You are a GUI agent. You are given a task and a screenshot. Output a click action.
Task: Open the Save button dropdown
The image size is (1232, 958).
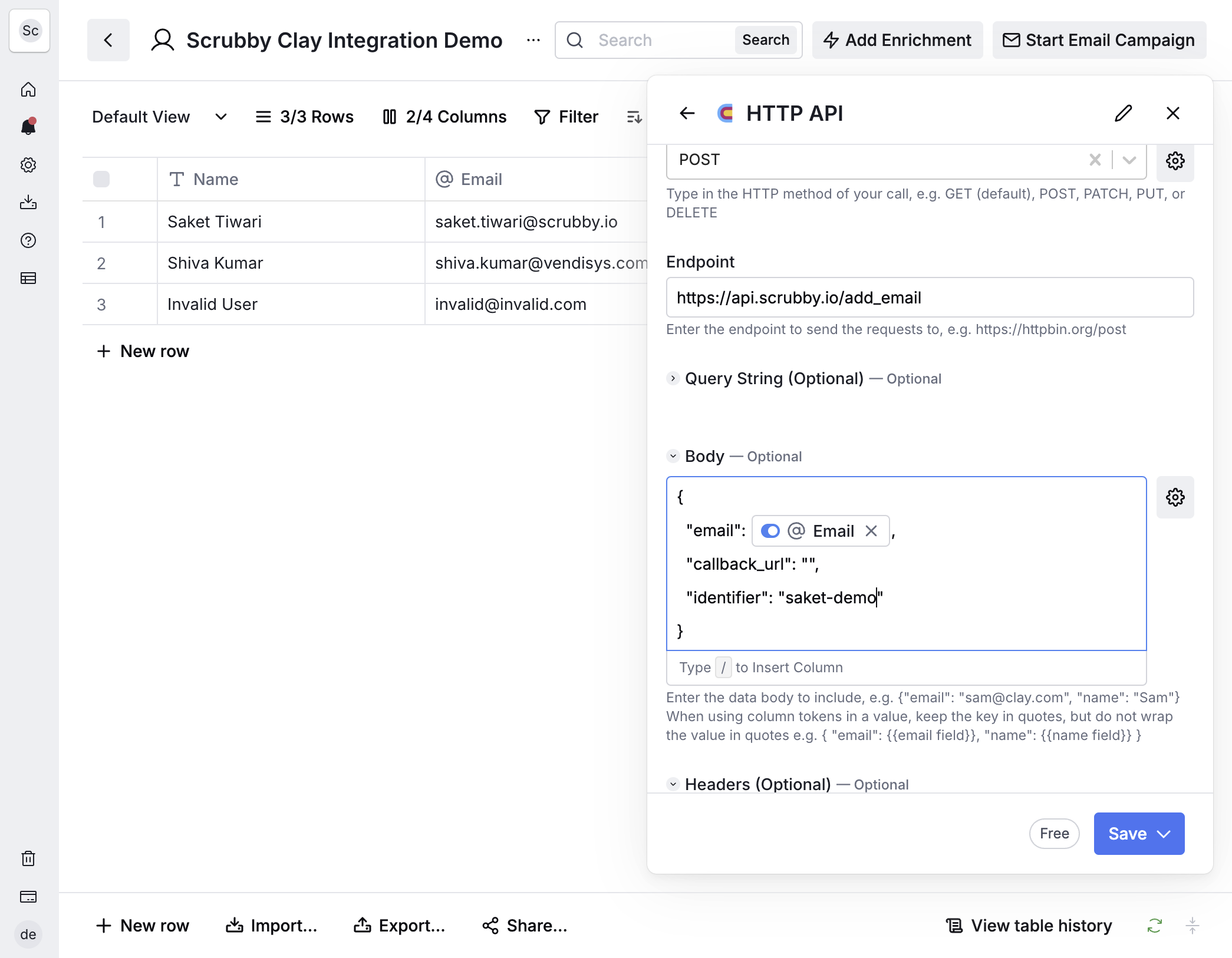(1164, 834)
